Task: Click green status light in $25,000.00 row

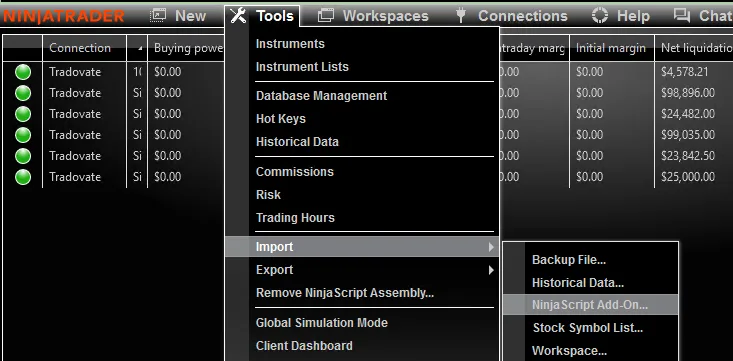Action: point(23,177)
